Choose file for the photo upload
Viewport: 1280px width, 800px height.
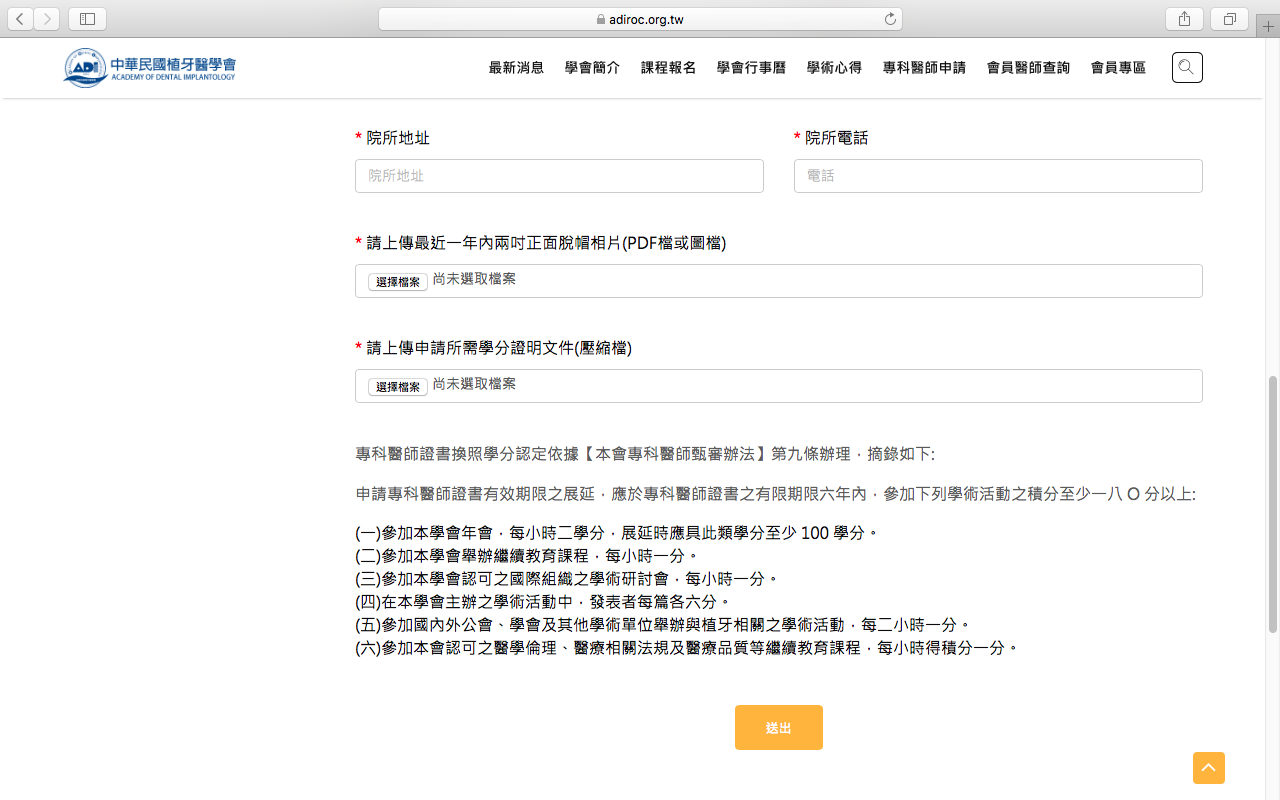coord(398,282)
